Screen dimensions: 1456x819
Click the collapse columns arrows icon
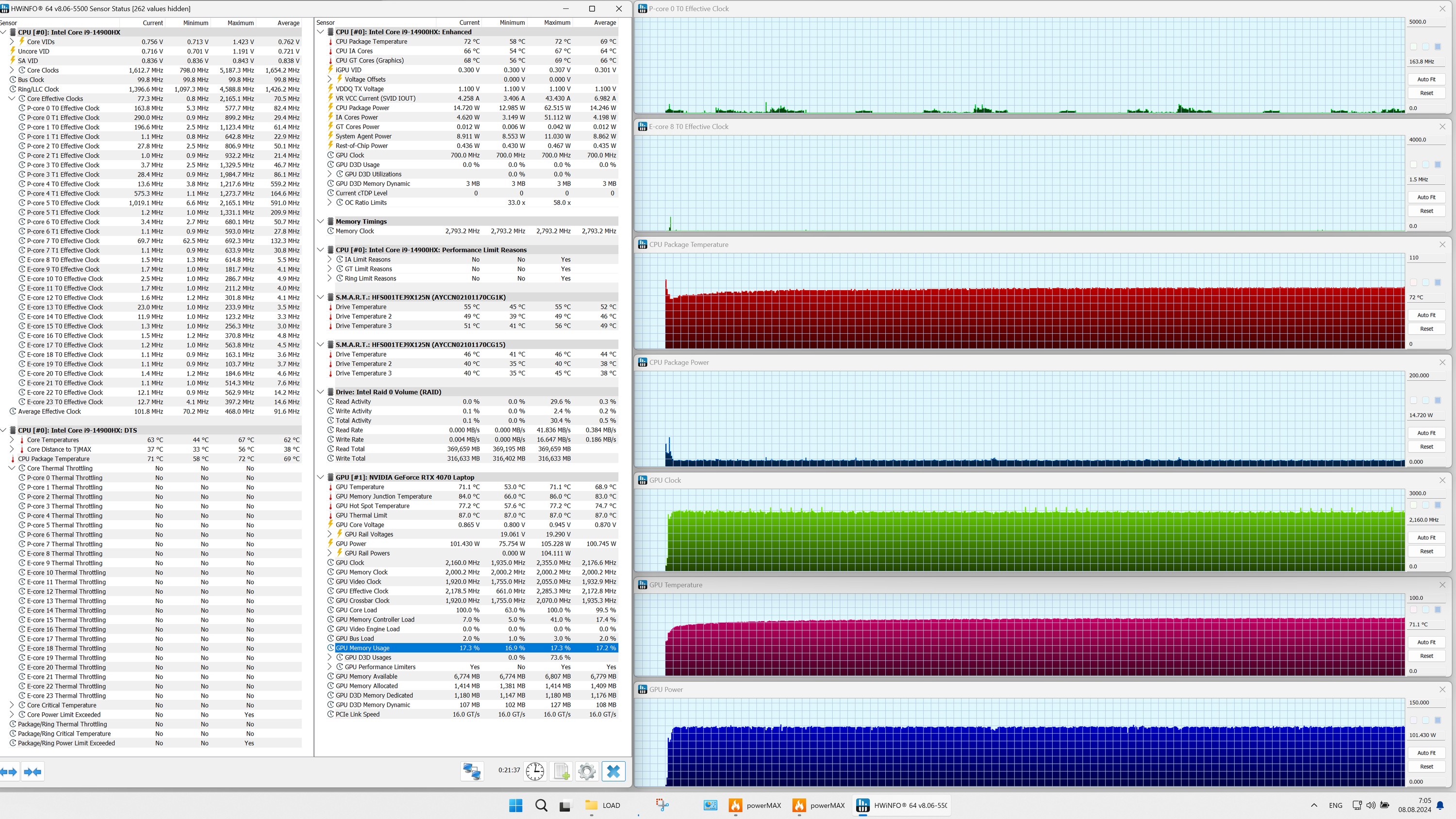[x=32, y=771]
